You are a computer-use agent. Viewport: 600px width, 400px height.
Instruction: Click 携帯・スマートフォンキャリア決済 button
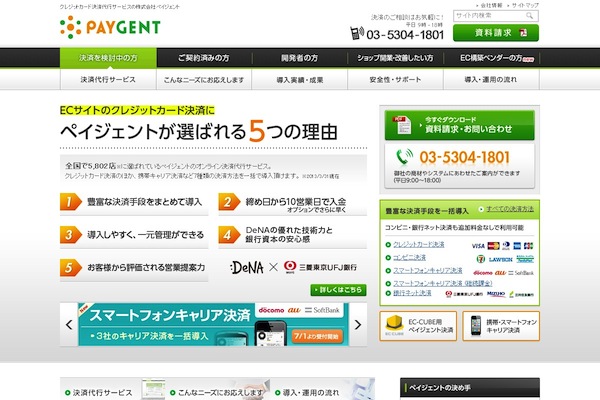coord(501,326)
